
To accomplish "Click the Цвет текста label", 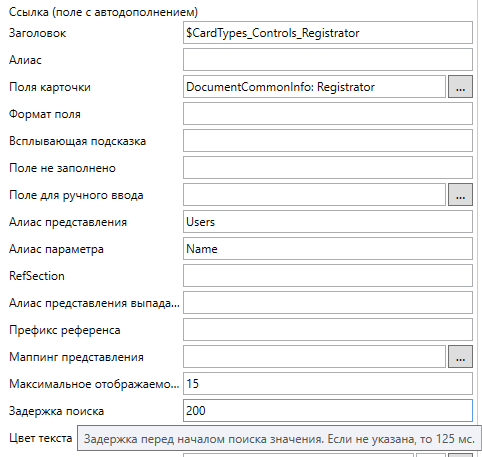I will (x=40, y=438).
